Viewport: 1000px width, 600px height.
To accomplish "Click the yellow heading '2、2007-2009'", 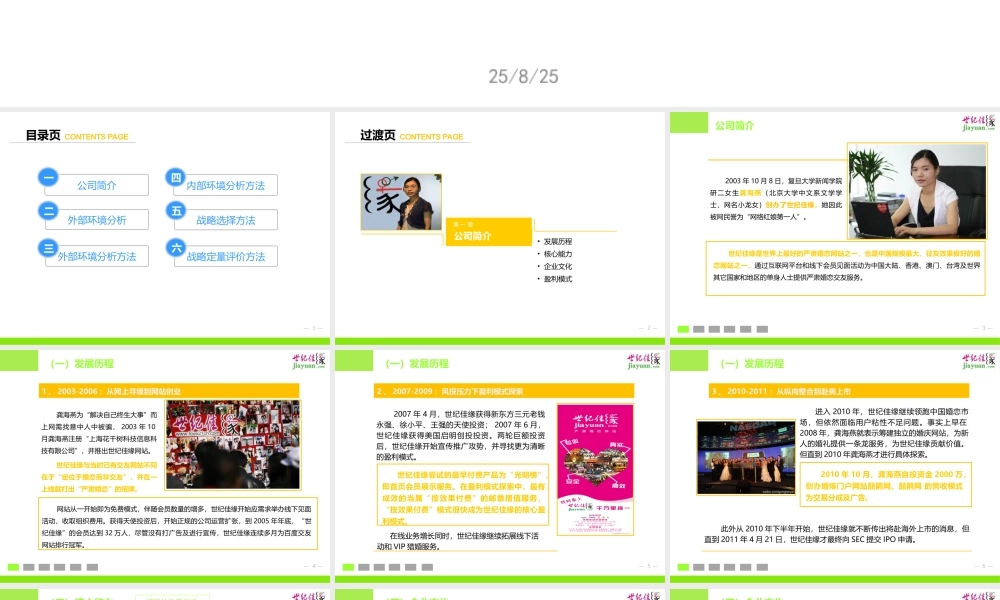I will [504, 391].
